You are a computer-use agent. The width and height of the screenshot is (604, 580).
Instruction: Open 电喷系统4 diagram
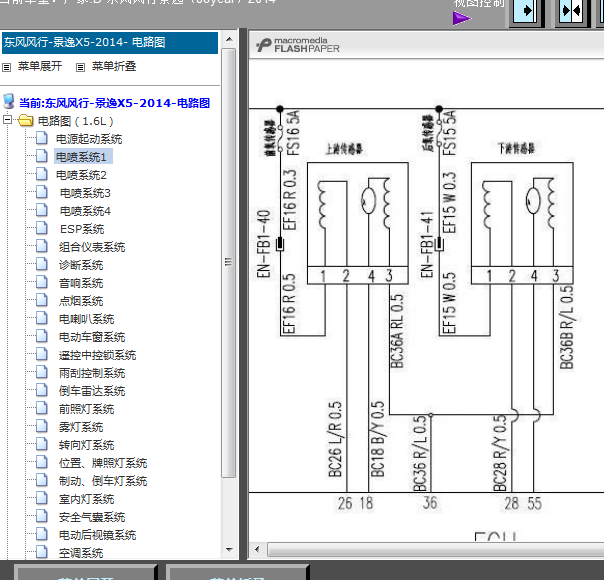tap(85, 211)
